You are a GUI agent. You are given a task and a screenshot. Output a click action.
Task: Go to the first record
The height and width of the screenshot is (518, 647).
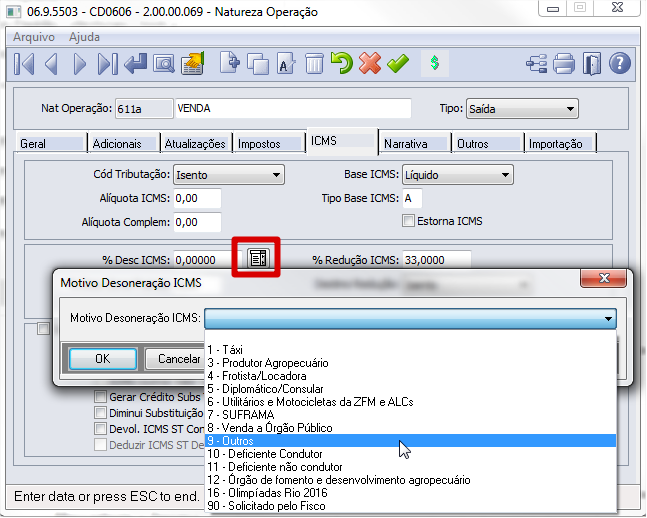(x=24, y=64)
